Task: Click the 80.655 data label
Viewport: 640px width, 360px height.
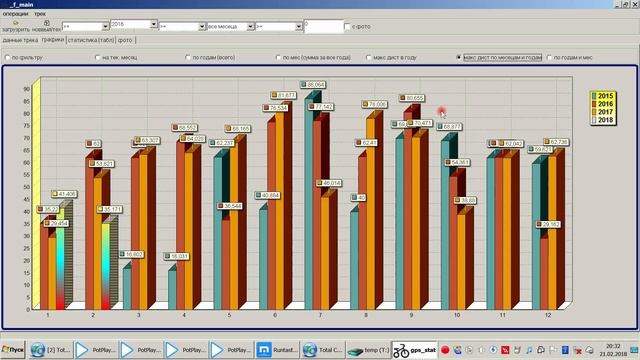Action: pyautogui.click(x=412, y=98)
